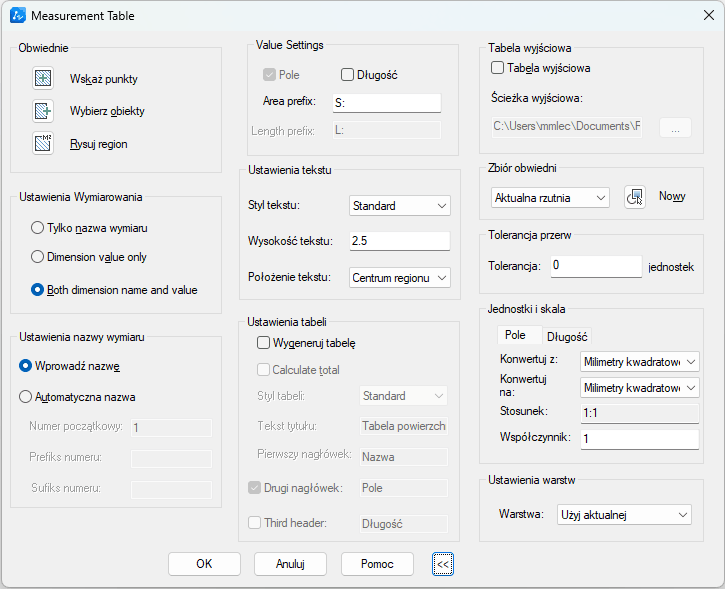725x589 pixels.
Task: Click the Area prefix input field
Action: pyautogui.click(x=386, y=103)
